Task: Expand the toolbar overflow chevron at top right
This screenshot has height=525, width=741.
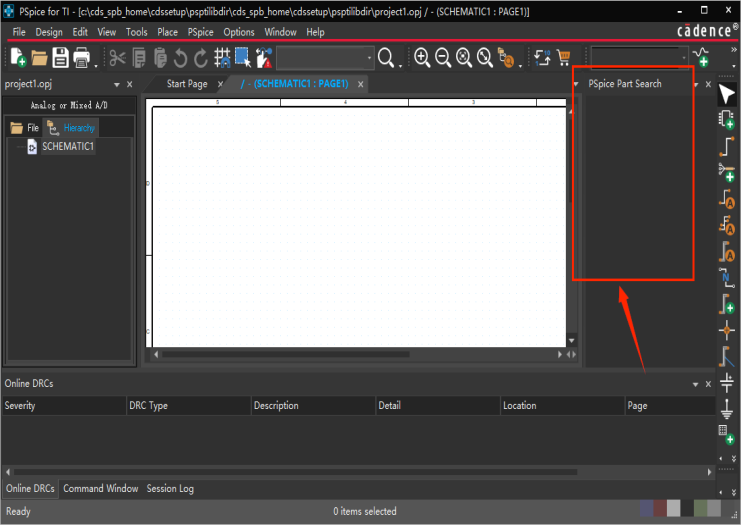Action: coord(733,50)
